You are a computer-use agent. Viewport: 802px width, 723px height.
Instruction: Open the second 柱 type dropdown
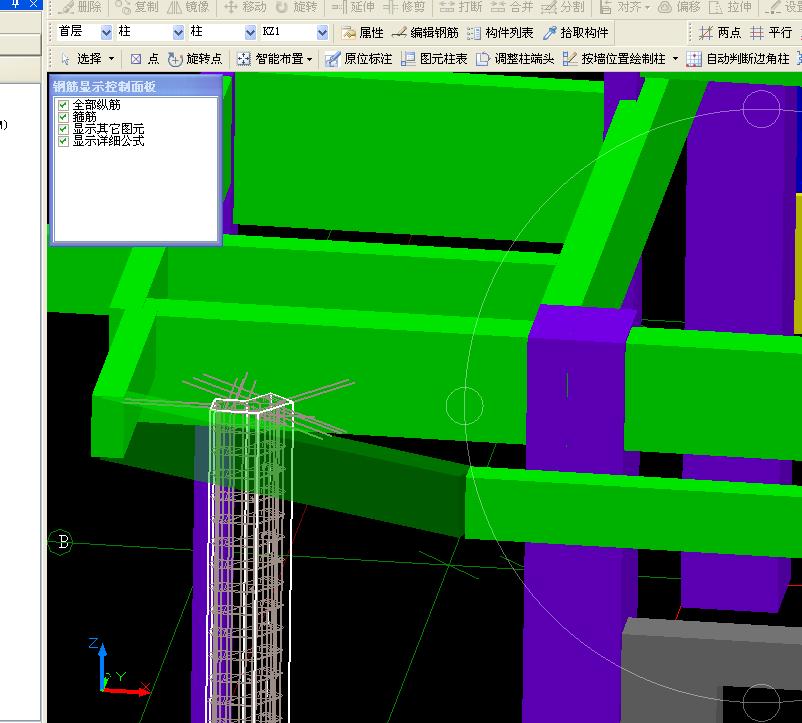(250, 32)
